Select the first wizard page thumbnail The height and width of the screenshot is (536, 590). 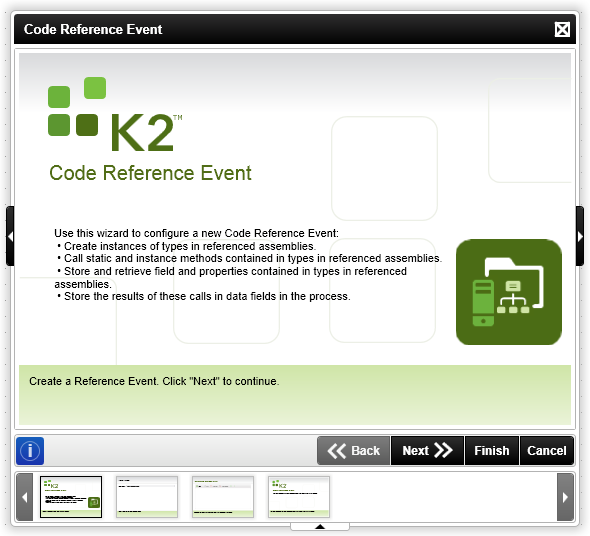coord(71,497)
